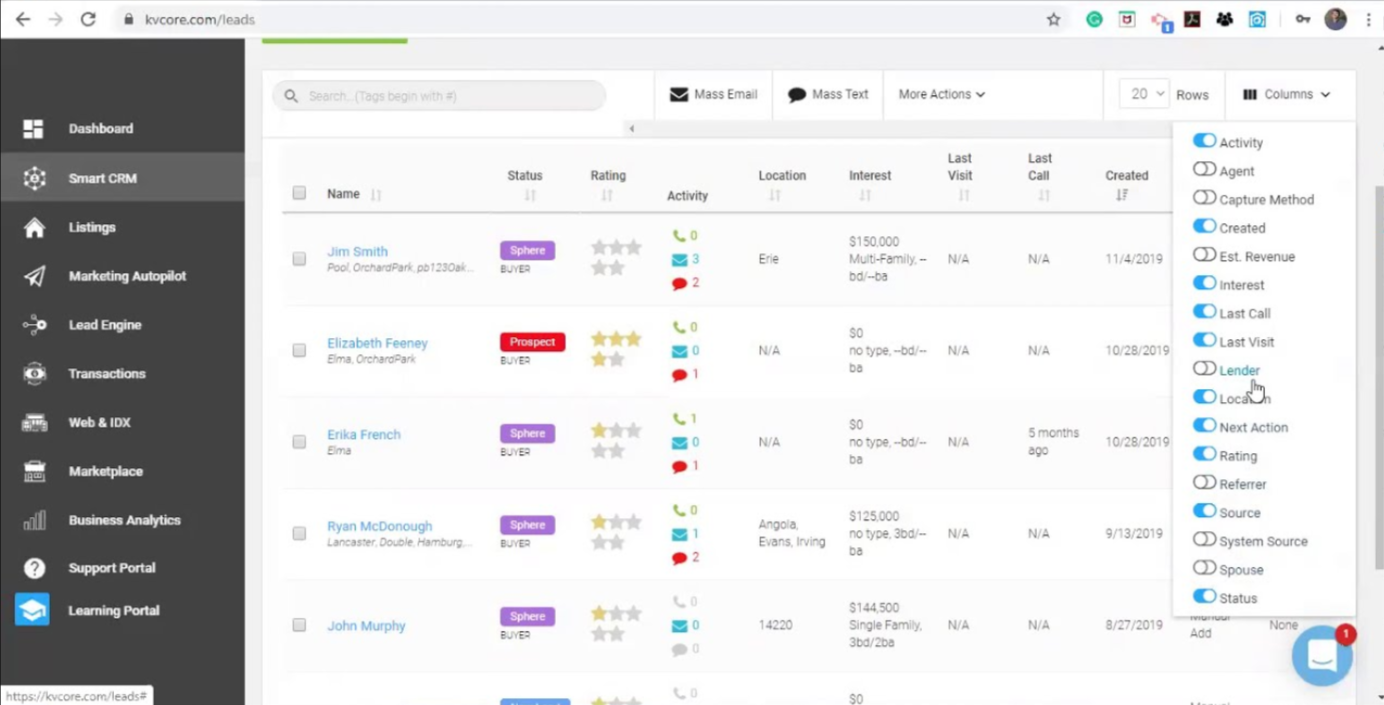This screenshot has height=705, width=1384.
Task: Go to Smart CRM in sidebar
Action: [x=102, y=178]
